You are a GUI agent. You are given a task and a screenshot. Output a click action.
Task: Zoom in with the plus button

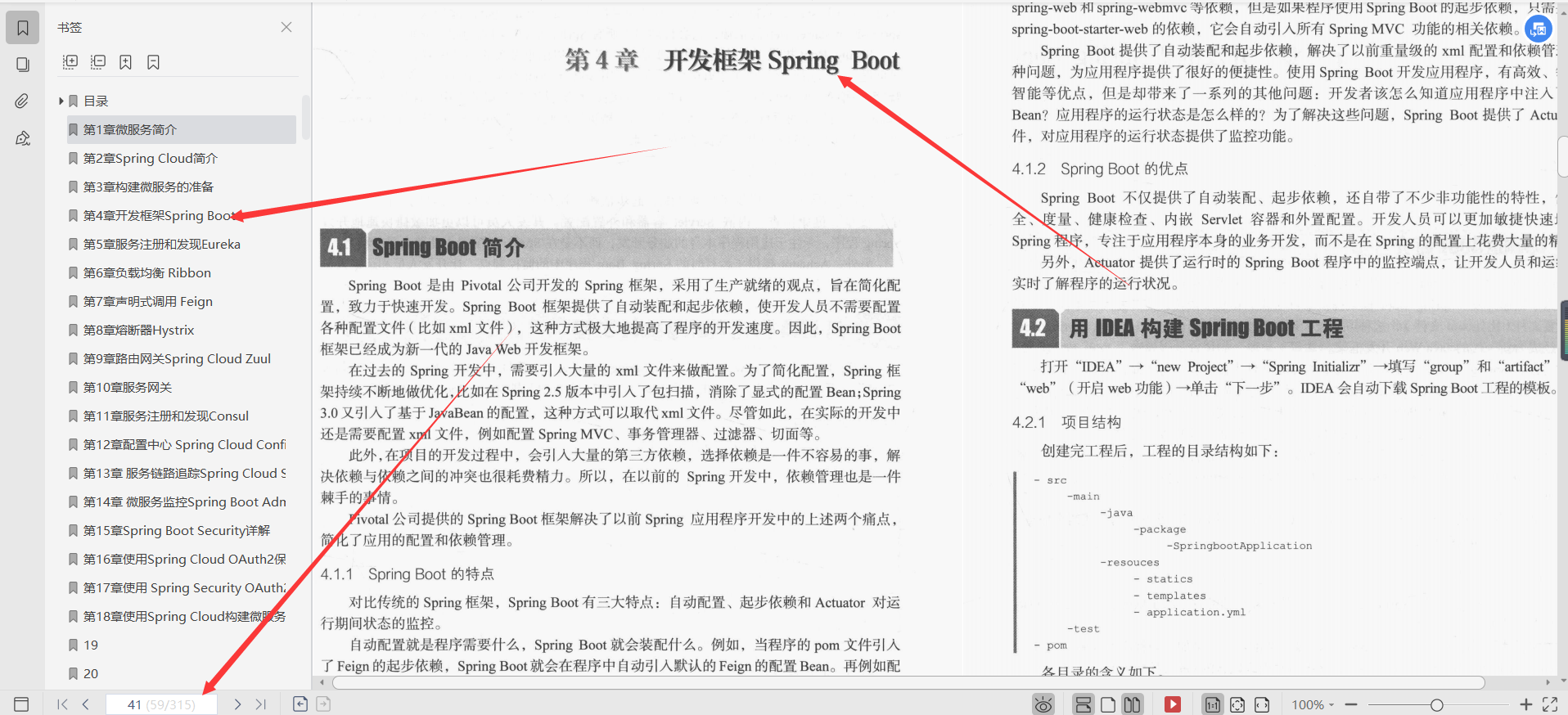coord(1525,704)
